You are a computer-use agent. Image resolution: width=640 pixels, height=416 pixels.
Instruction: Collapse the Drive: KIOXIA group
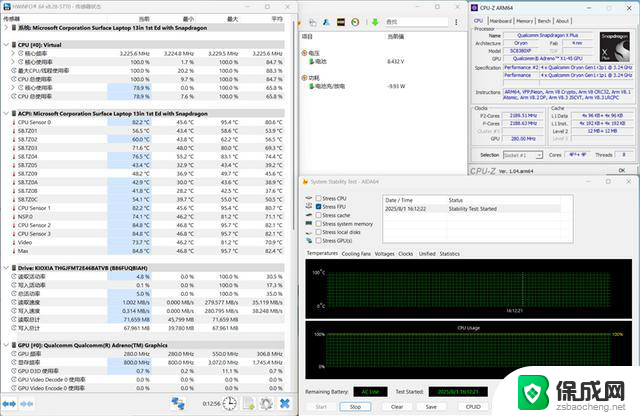(x=6, y=268)
